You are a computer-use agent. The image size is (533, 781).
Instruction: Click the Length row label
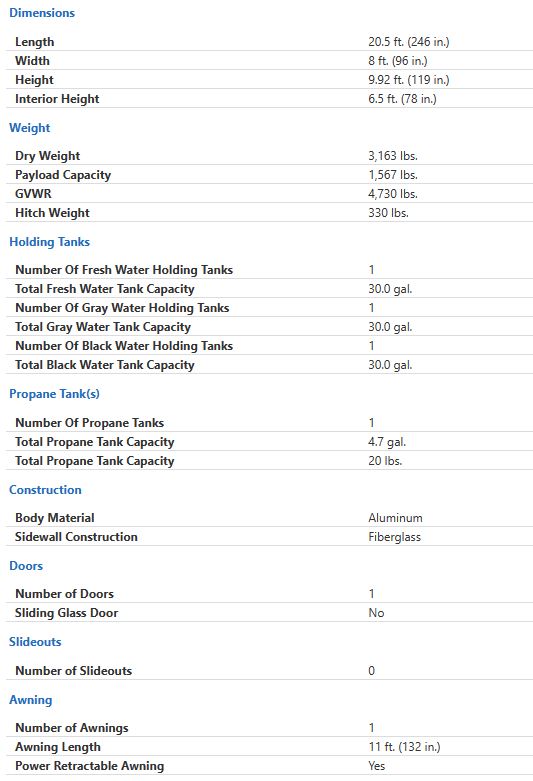tap(34, 42)
